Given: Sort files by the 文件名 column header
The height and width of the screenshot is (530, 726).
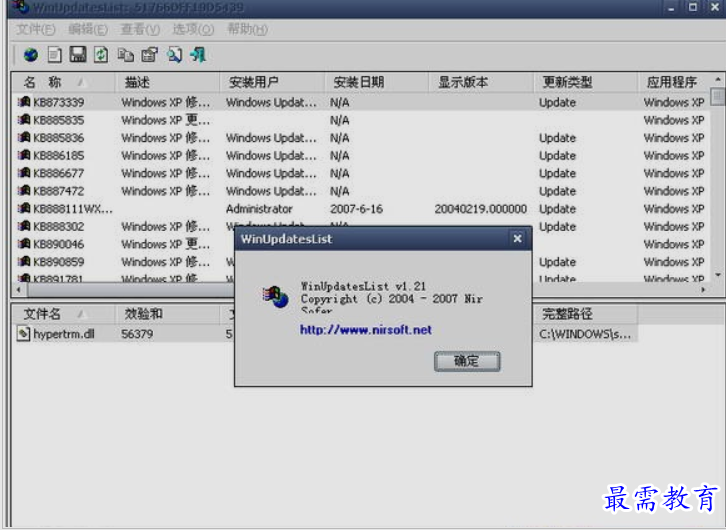Looking at the screenshot, I should pos(63,314).
